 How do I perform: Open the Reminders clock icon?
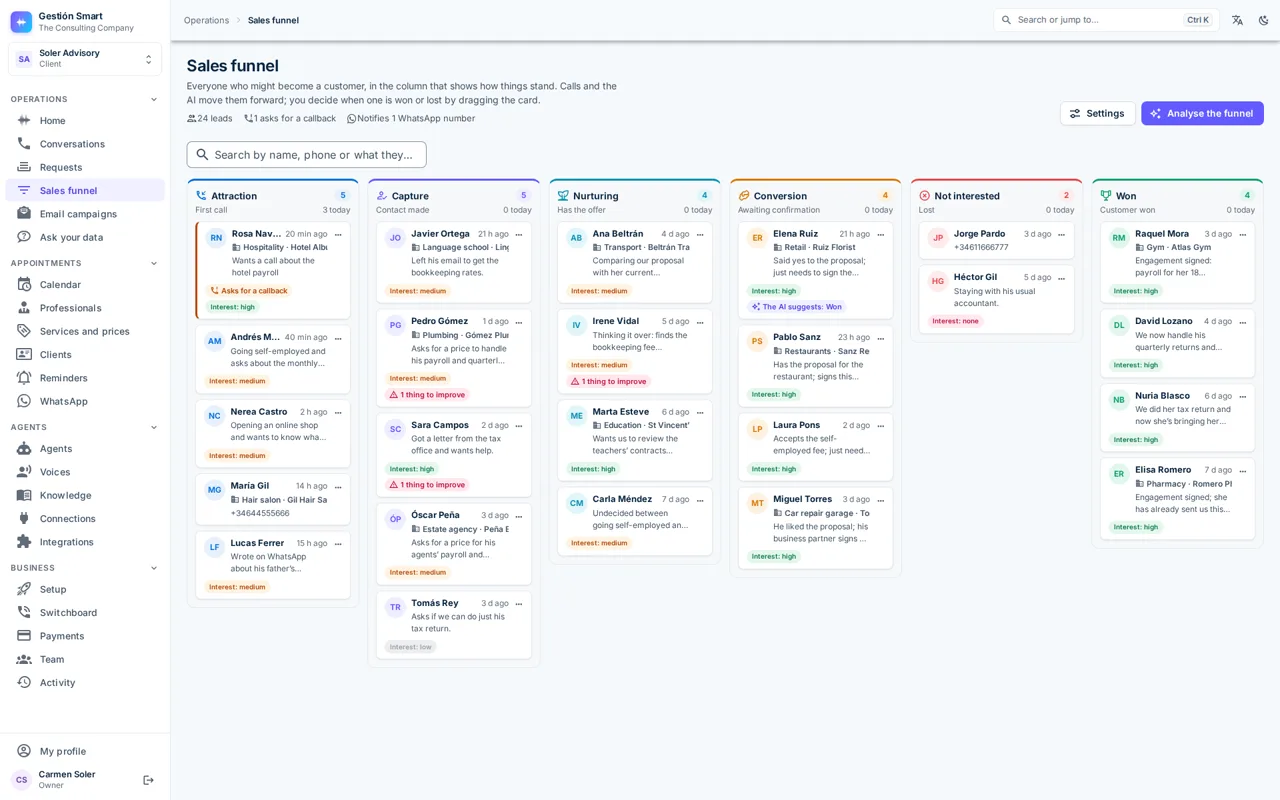pos(24,377)
